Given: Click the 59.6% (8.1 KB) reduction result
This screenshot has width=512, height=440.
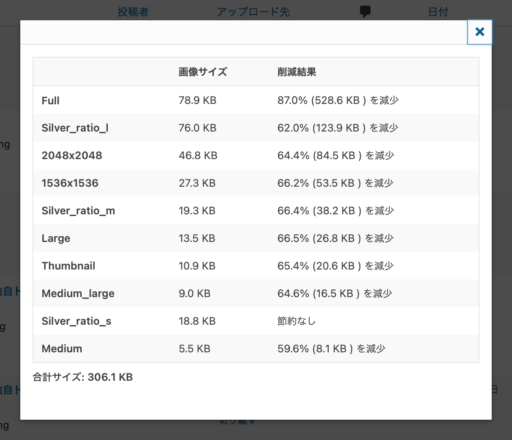Looking at the screenshot, I should click(331, 349).
